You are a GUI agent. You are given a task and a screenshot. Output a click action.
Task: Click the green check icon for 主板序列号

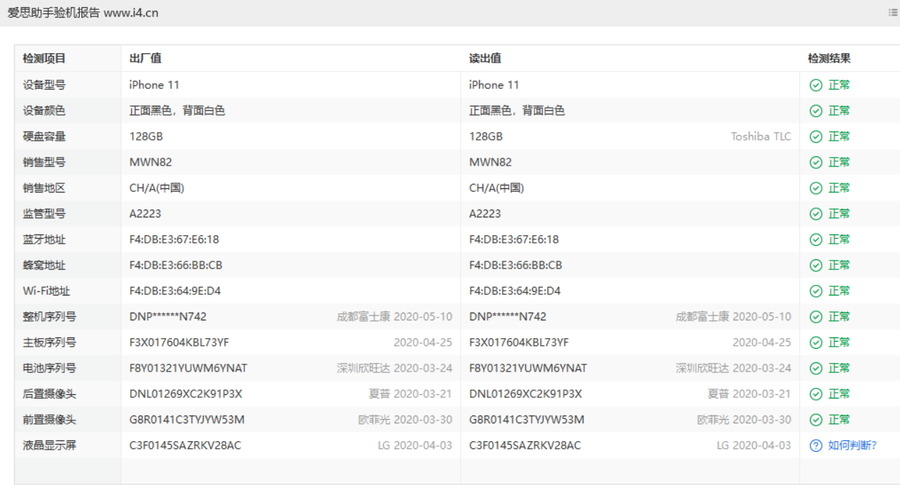click(x=816, y=343)
